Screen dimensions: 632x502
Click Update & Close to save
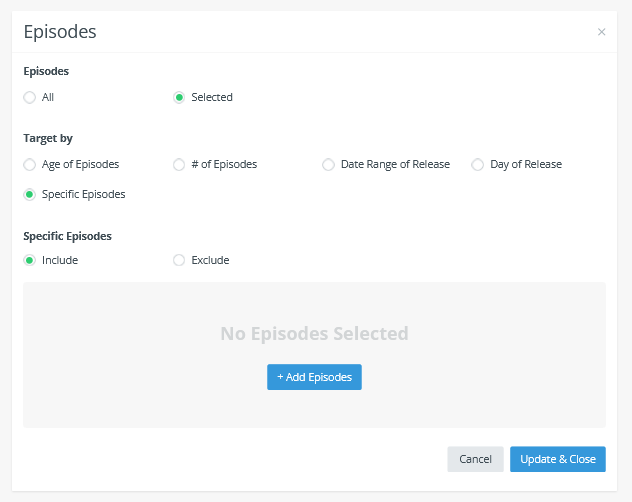coord(557,459)
